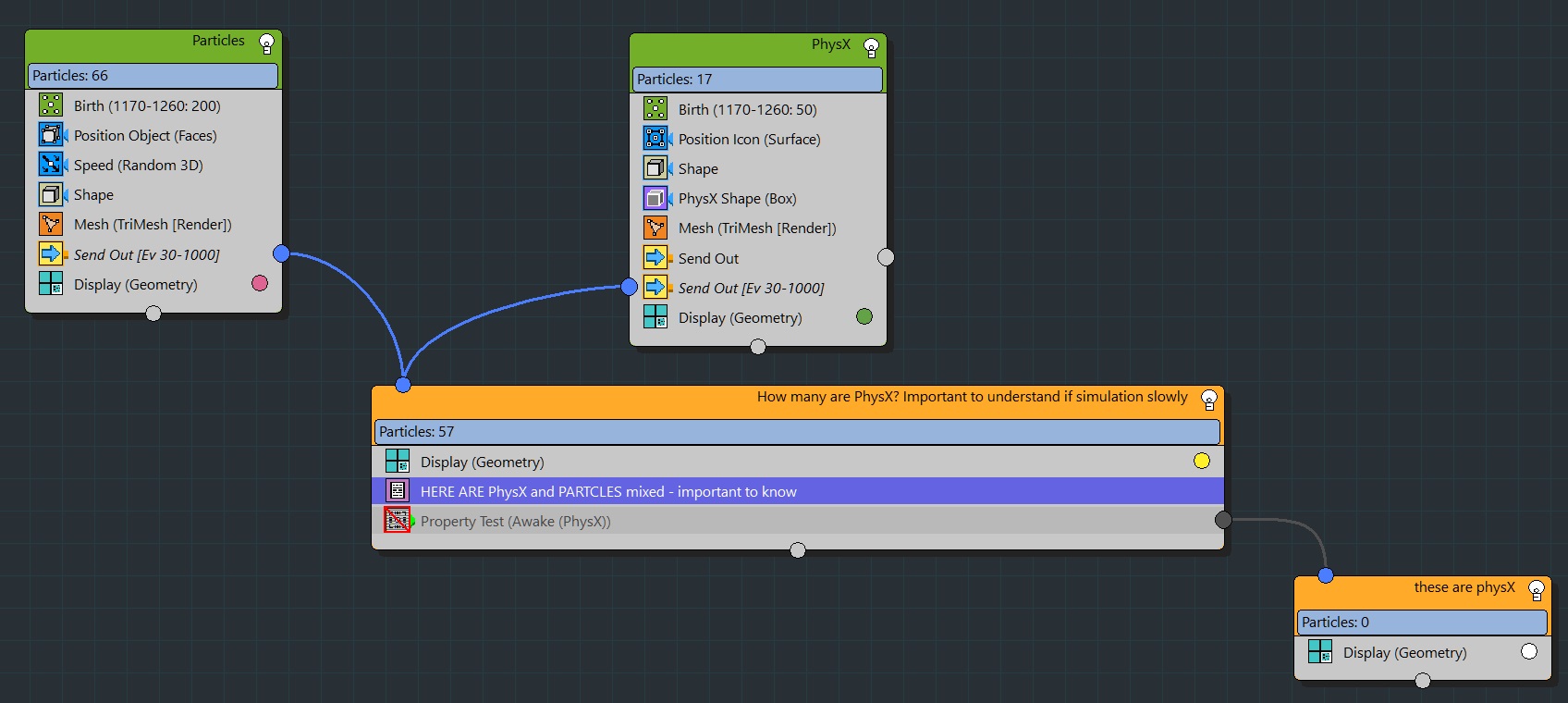This screenshot has height=703, width=1568.
Task: Click the pink Display color swatch in Particles
Action: pyautogui.click(x=260, y=283)
